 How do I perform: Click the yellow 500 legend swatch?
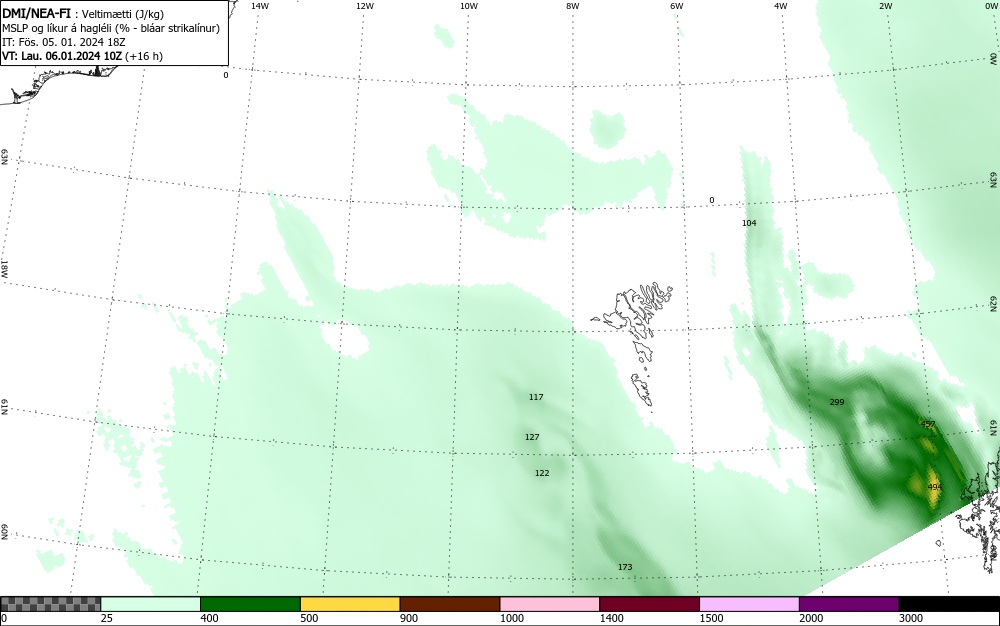350,604
